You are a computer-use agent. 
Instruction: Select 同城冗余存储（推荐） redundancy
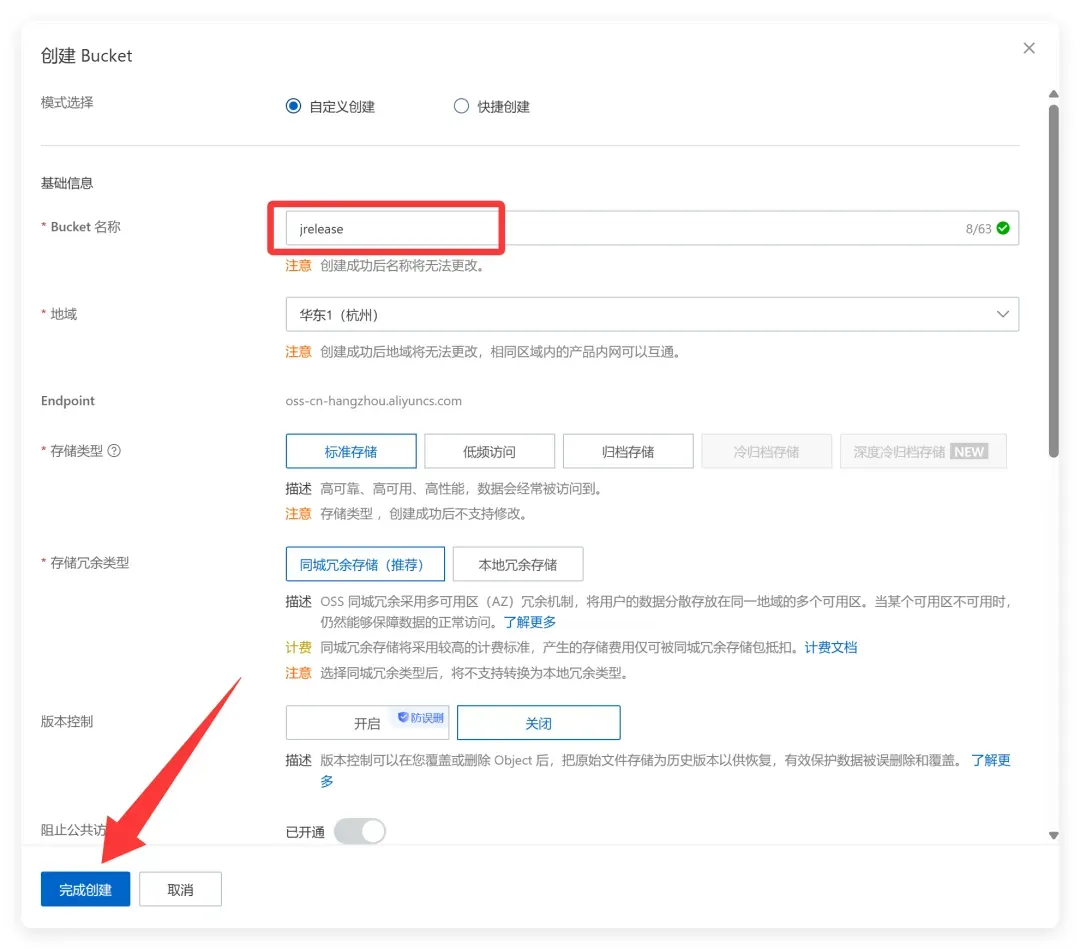tap(365, 564)
